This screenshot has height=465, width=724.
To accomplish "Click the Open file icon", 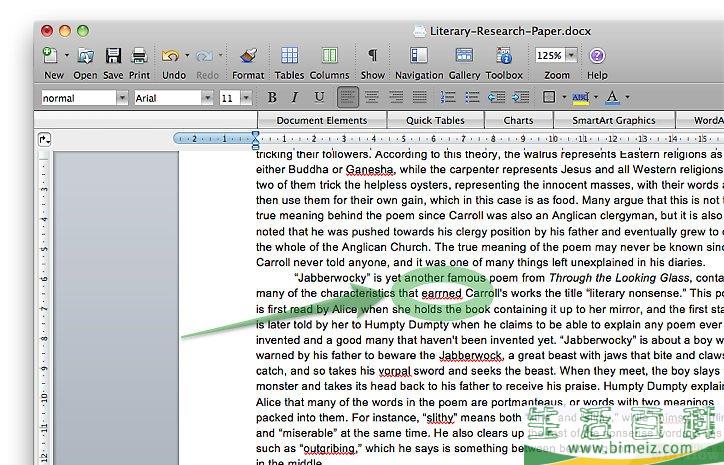I will (x=85, y=56).
